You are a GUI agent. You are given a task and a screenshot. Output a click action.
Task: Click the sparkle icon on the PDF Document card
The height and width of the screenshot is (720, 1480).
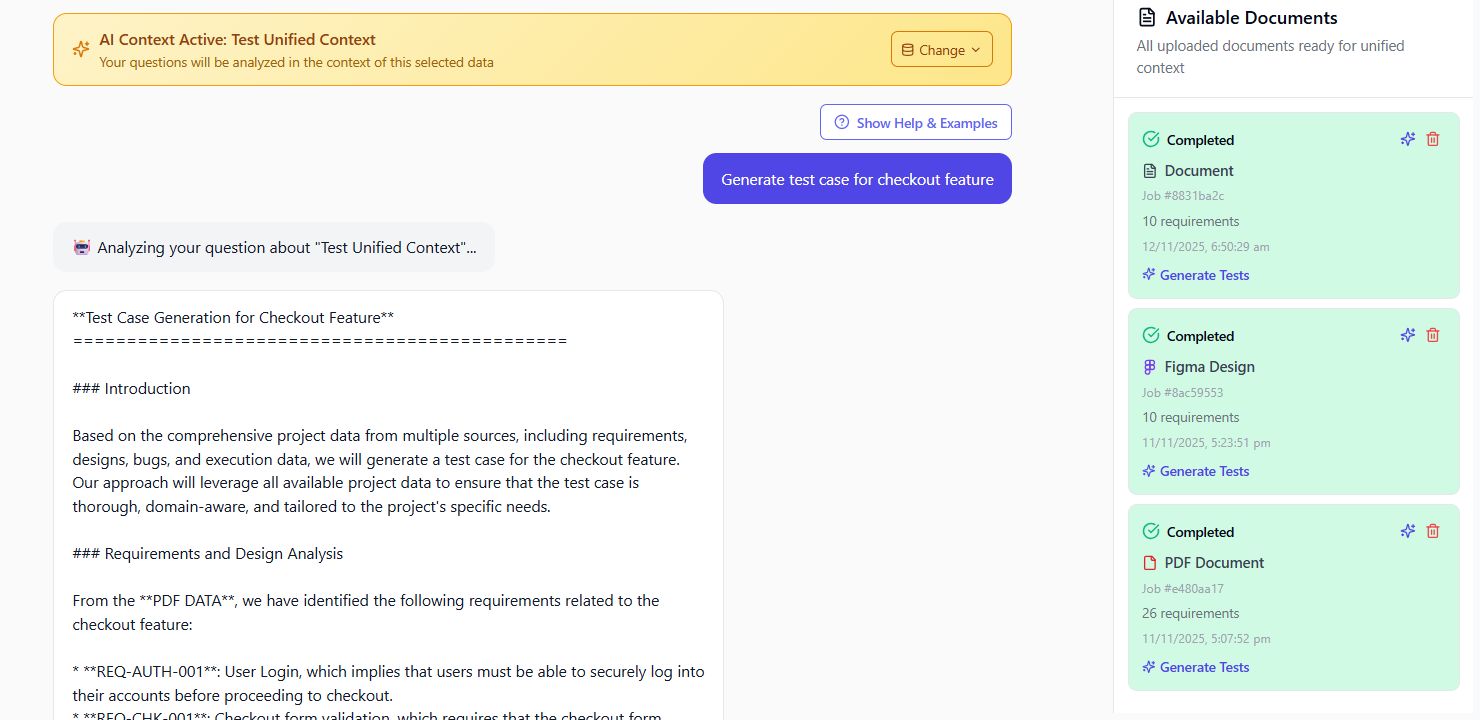[x=1408, y=531]
